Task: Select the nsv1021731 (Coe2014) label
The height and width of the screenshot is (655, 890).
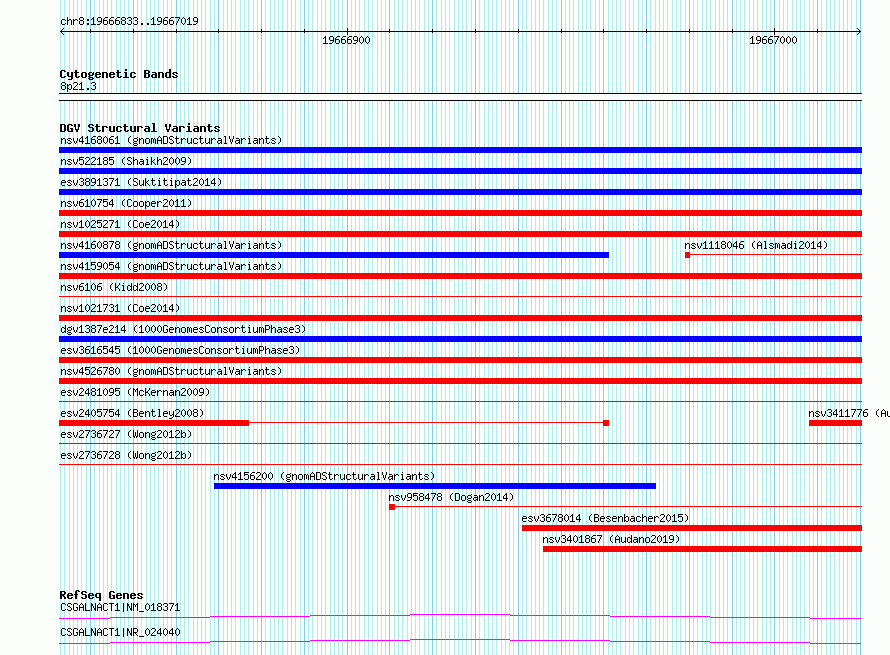Action: (x=120, y=308)
